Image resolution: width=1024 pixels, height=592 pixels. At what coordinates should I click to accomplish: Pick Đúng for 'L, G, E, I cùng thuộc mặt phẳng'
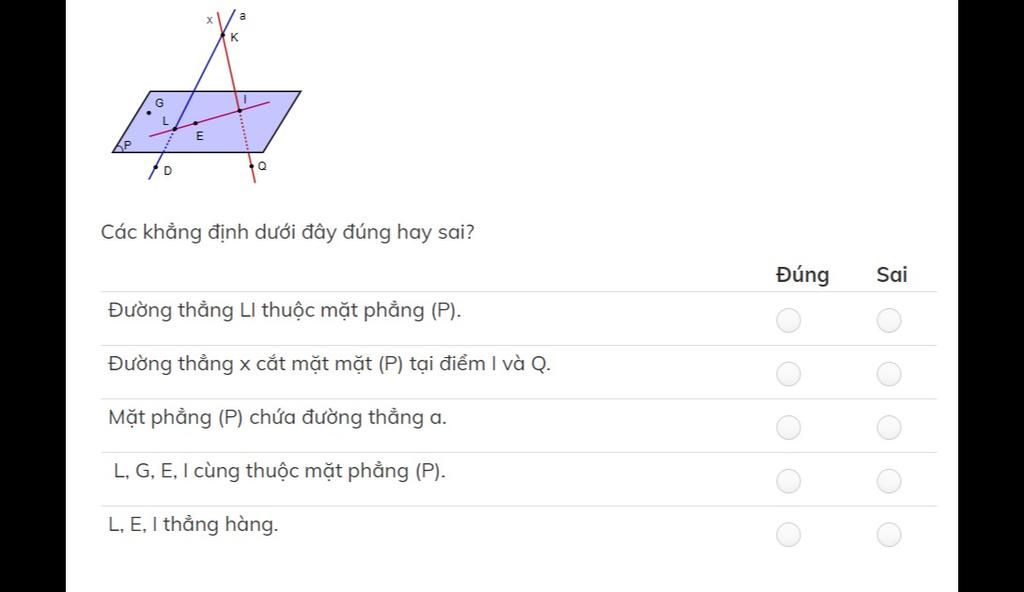tap(788, 481)
